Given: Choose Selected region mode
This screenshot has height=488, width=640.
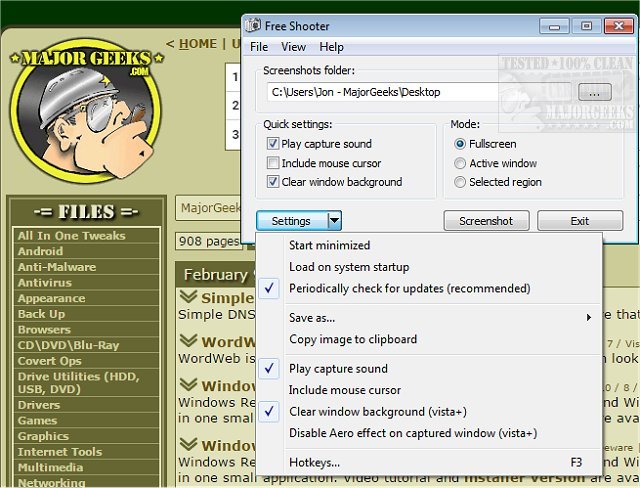Looking at the screenshot, I should pos(460,182).
